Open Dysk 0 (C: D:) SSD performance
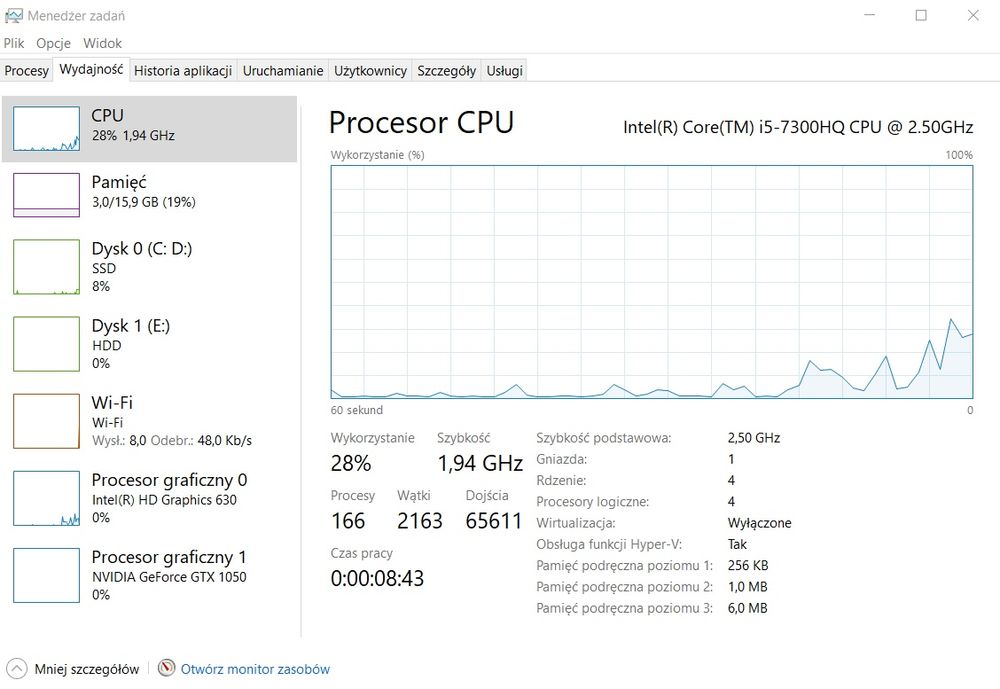 click(46, 267)
